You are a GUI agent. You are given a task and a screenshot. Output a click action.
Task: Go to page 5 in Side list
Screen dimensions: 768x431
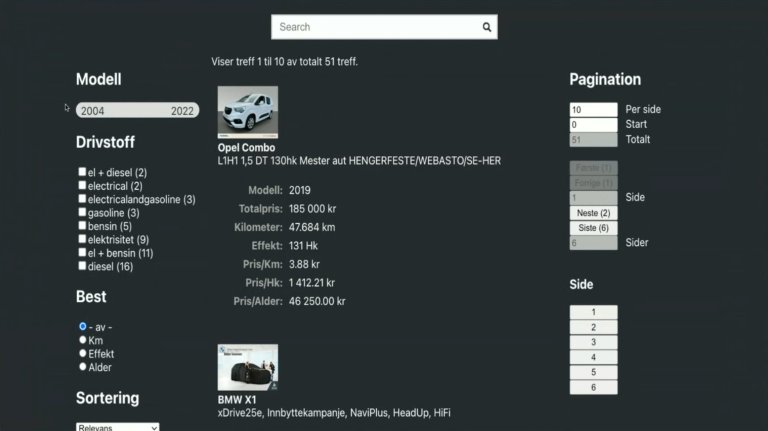pos(593,372)
